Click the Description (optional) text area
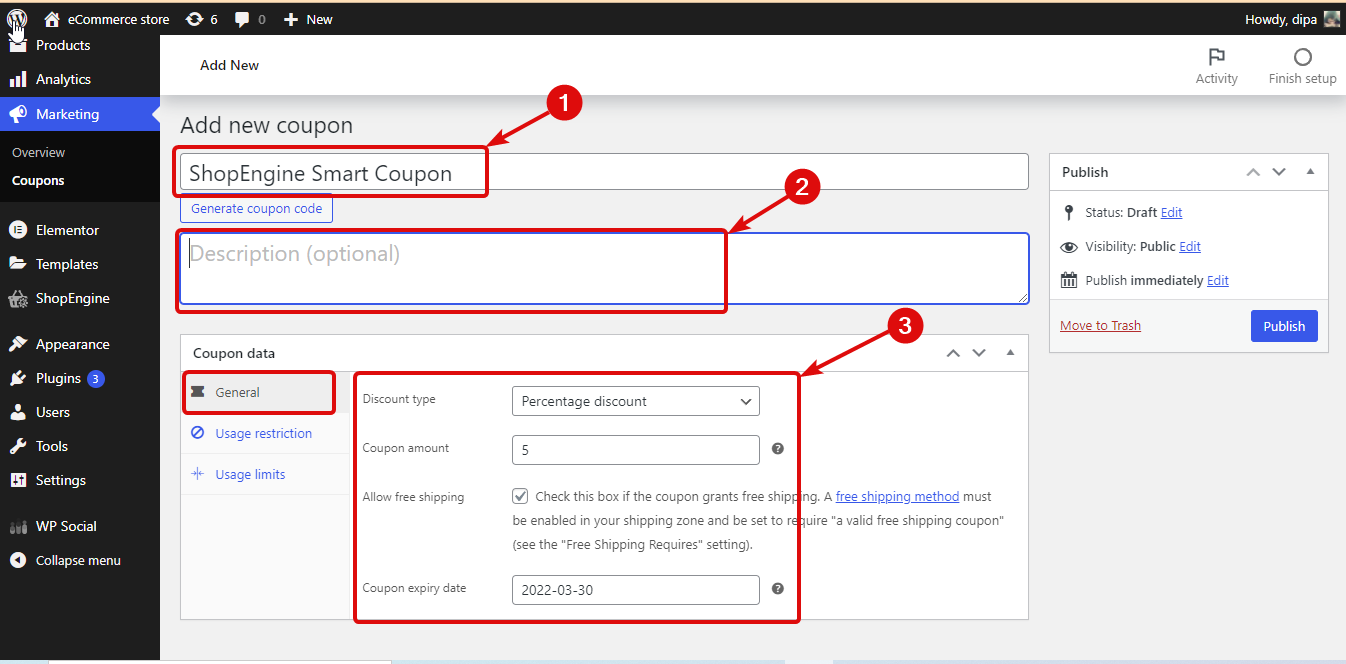The width and height of the screenshot is (1346, 664). pos(604,268)
